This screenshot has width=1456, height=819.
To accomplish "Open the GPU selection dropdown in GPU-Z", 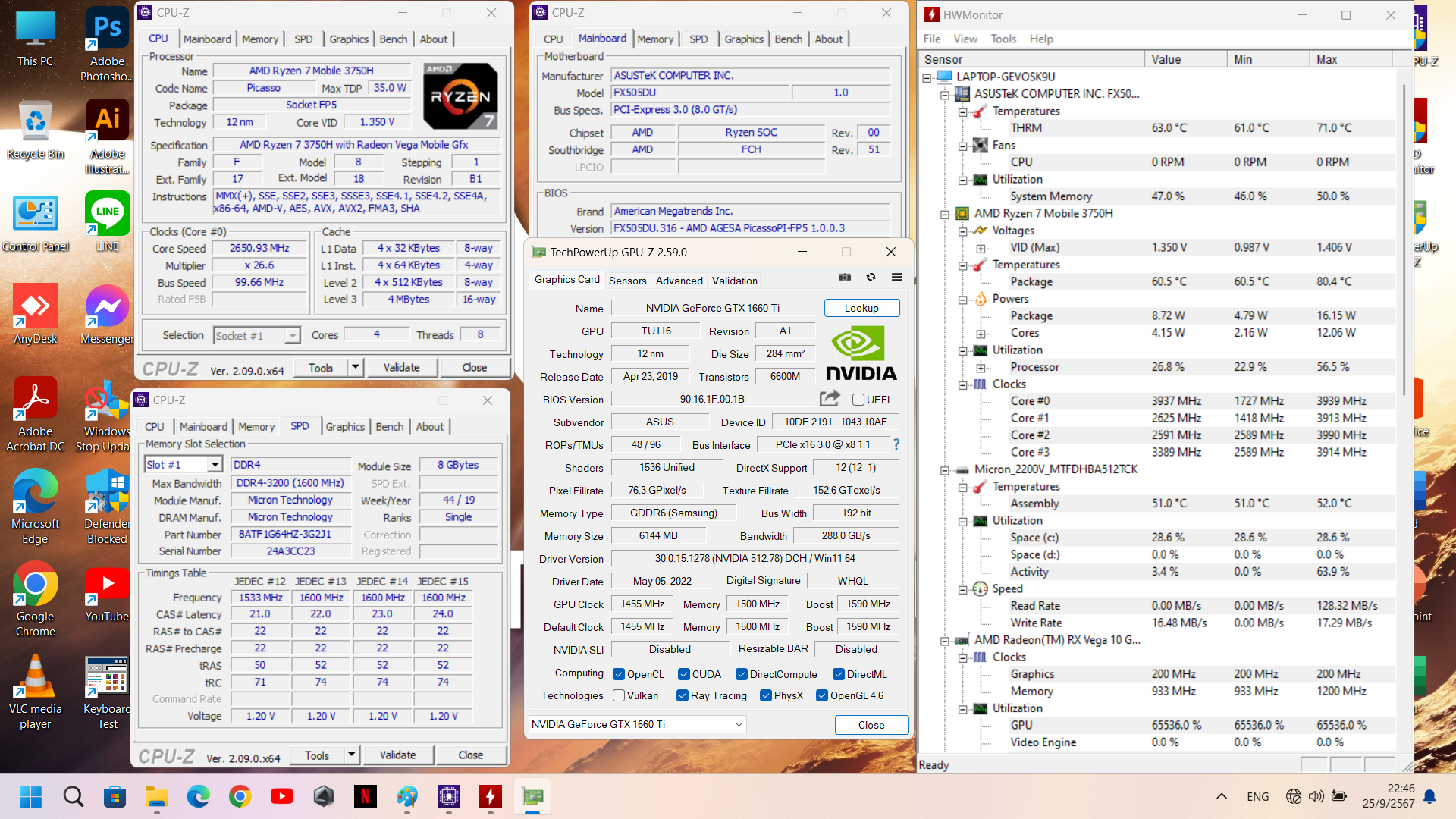I will point(637,724).
